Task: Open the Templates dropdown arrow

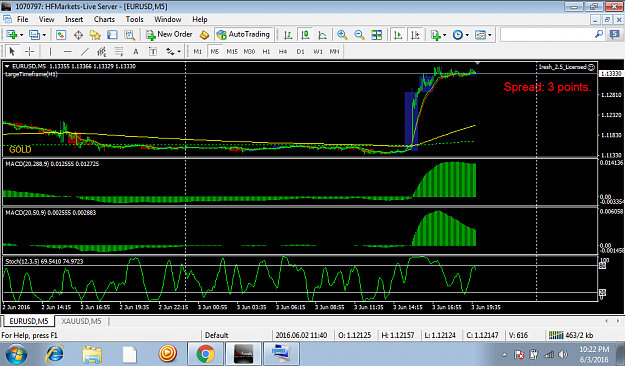Action: [x=490, y=35]
